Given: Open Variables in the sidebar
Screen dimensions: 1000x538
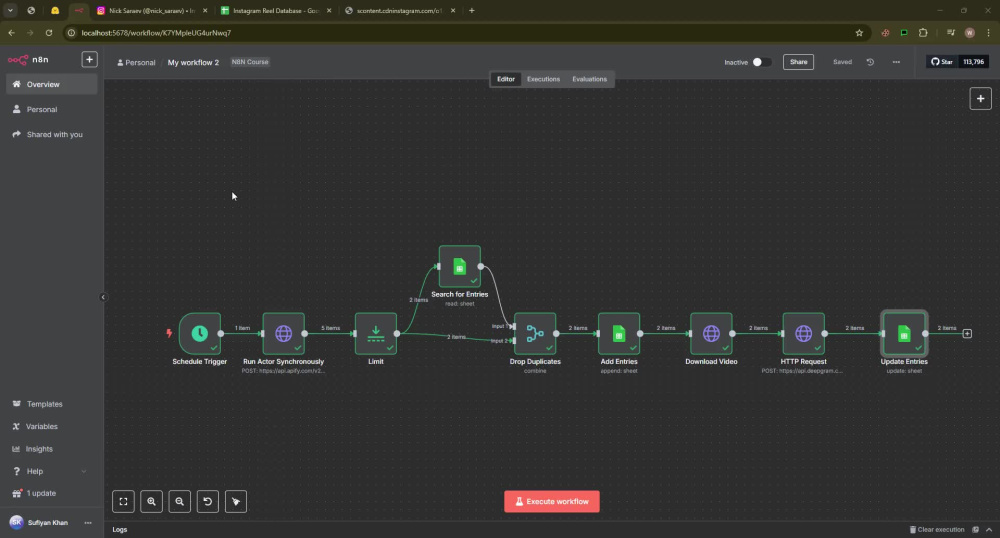Looking at the screenshot, I should tap(50, 426).
